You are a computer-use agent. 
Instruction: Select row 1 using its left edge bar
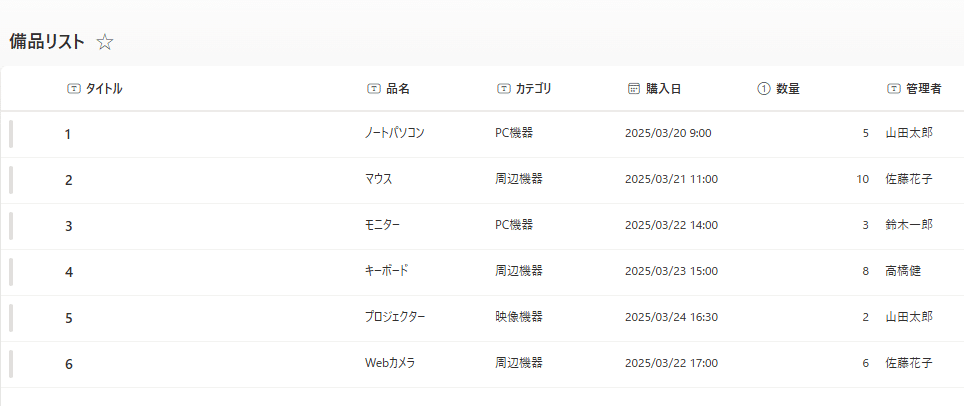click(x=11, y=134)
